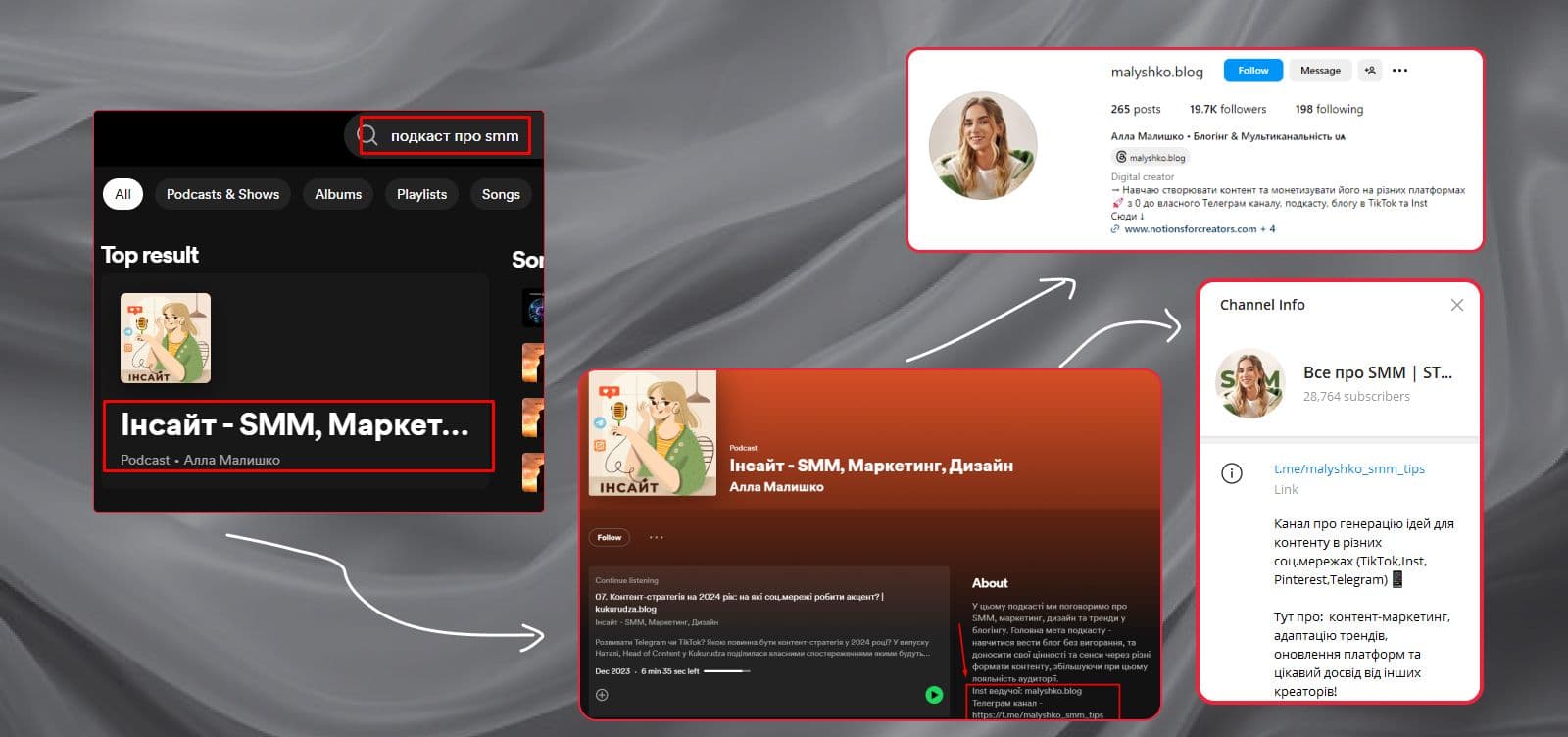Follow the Інсайт podcast
This screenshot has width=1568, height=737.
610,537
